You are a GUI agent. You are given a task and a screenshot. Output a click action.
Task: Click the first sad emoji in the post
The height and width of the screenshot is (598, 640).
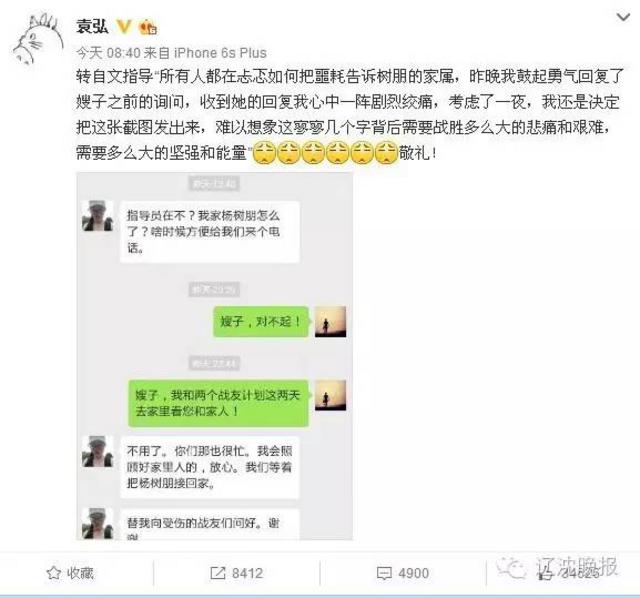click(x=264, y=153)
